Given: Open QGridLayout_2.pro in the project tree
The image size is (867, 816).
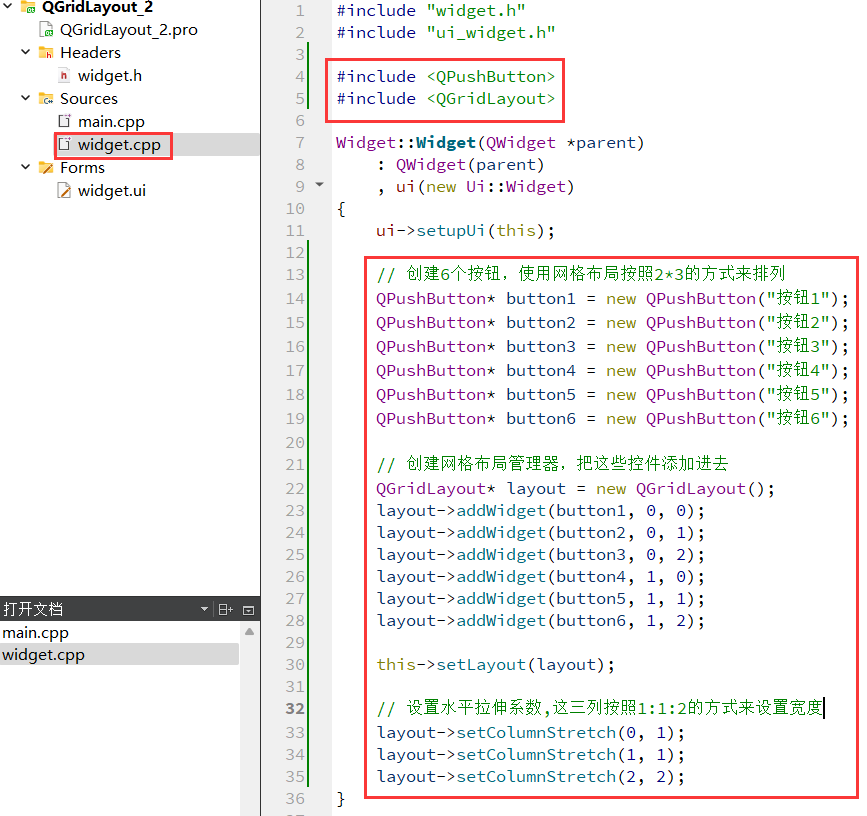Looking at the screenshot, I should point(128,29).
